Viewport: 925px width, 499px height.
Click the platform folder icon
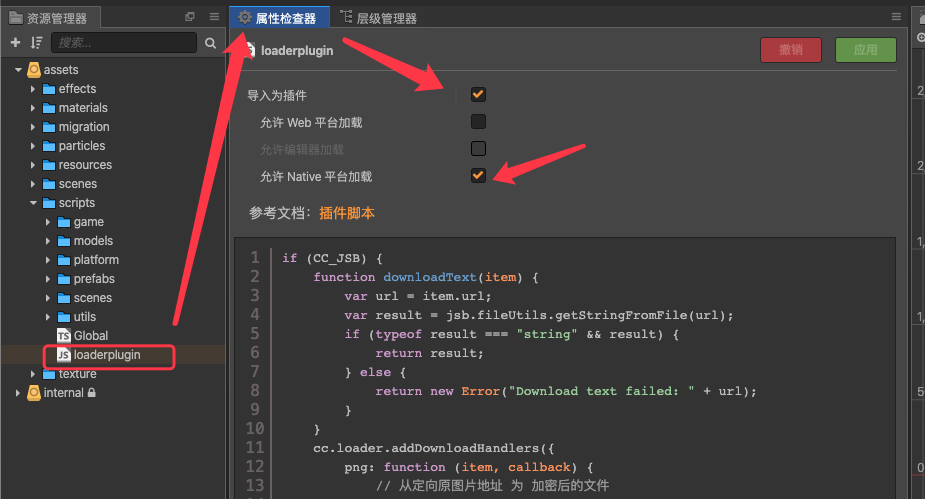(x=64, y=260)
